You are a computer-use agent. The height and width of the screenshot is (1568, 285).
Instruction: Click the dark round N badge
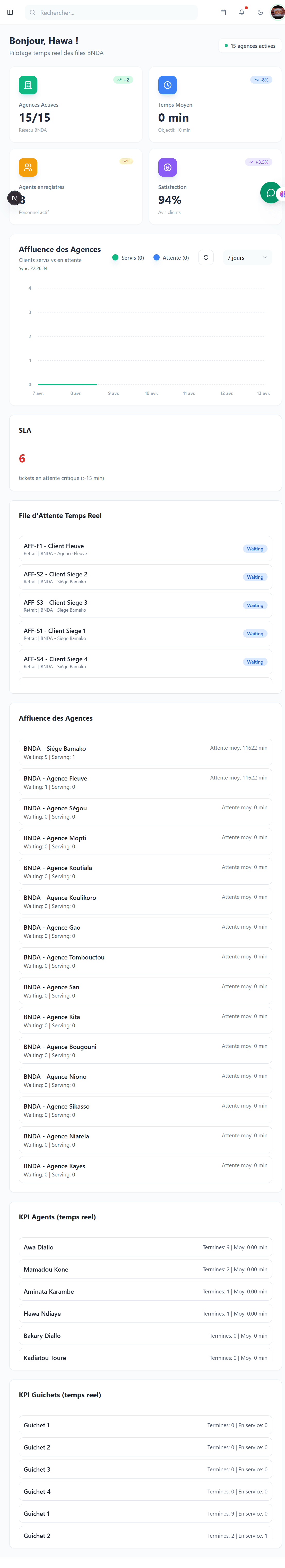(x=15, y=198)
